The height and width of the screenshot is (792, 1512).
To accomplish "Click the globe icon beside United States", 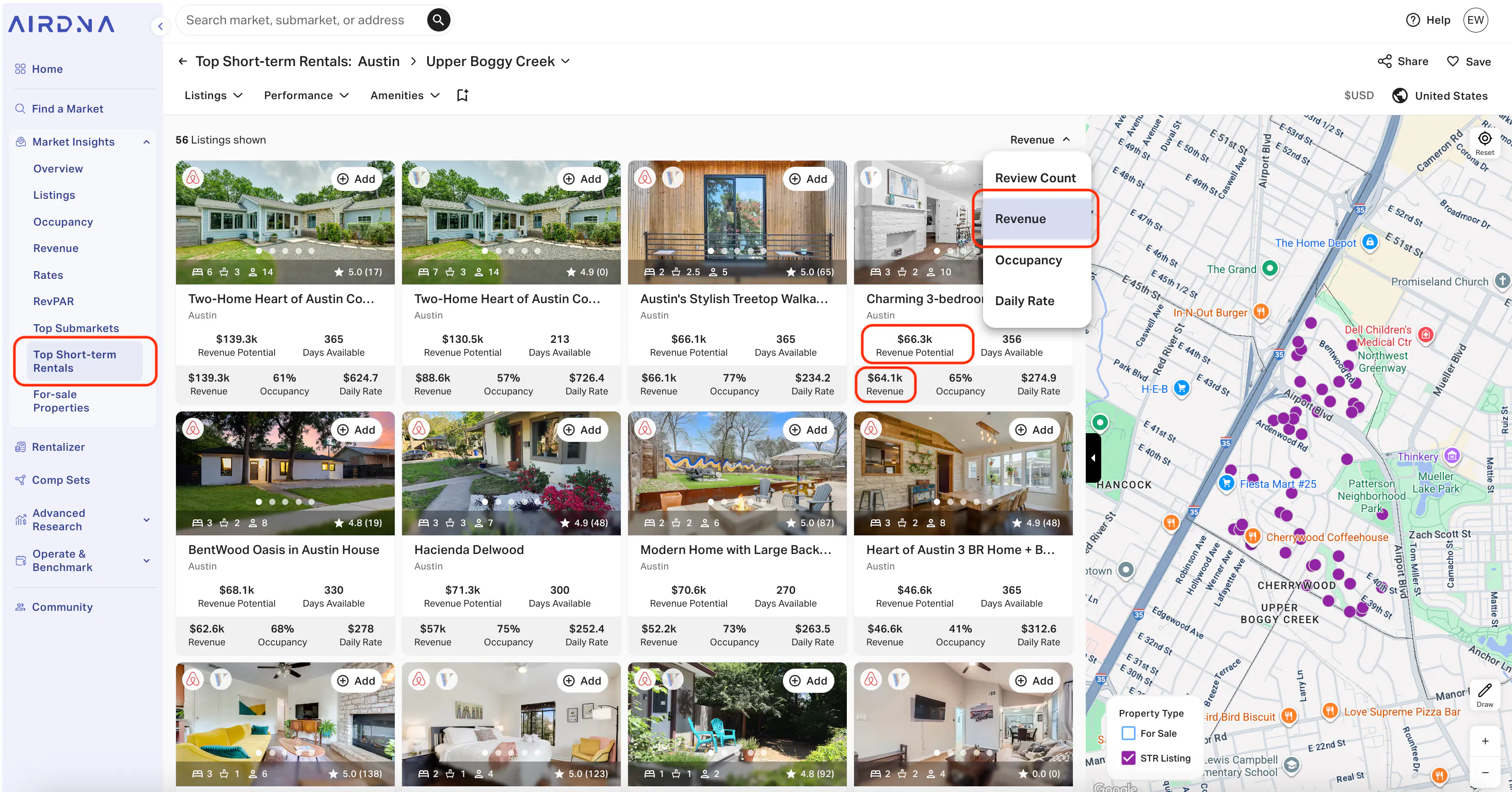I will [x=1400, y=95].
